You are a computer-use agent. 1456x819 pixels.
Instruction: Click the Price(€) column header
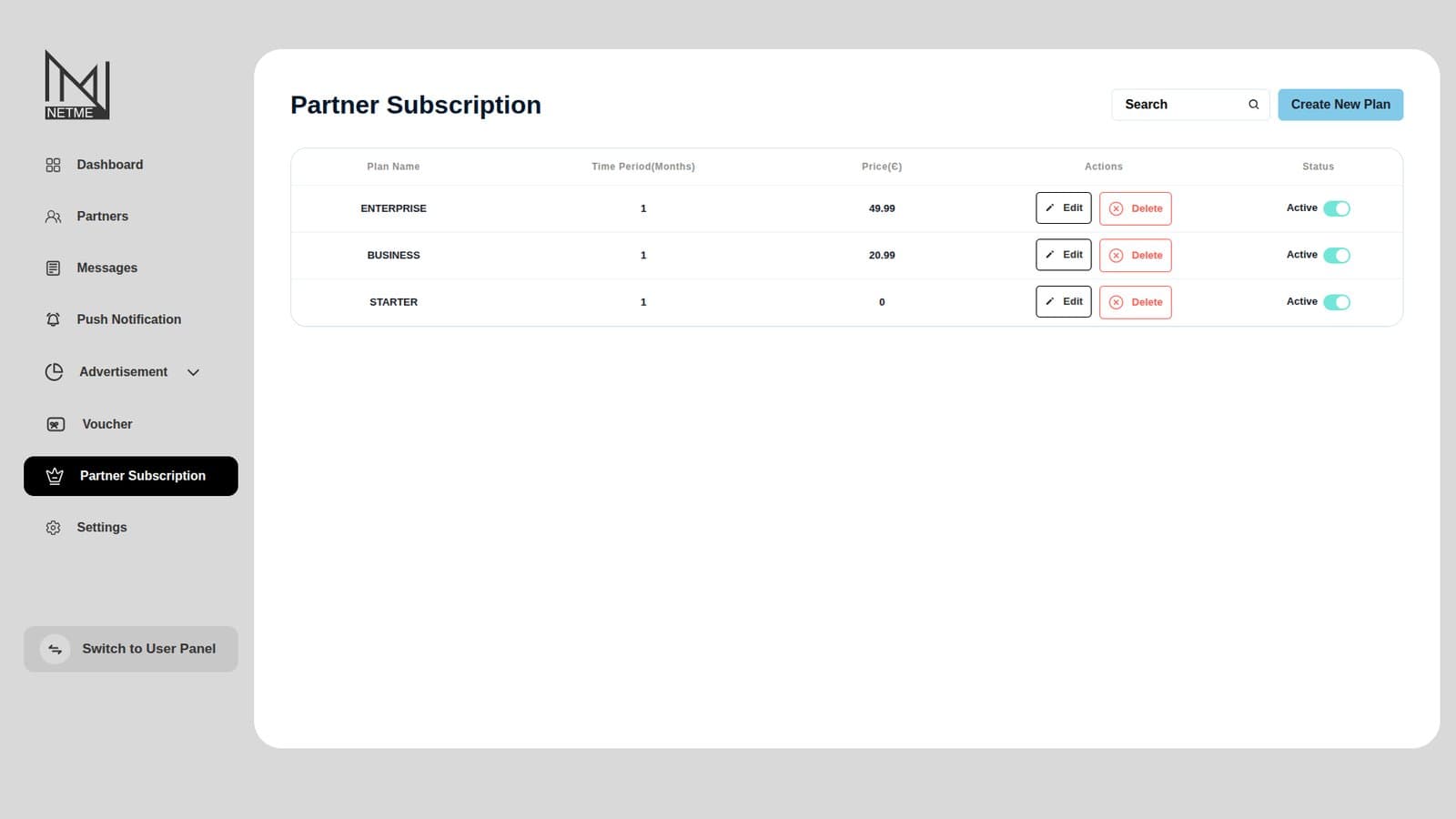coord(882,167)
